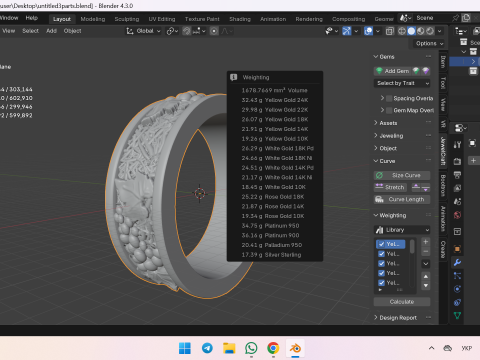Open the Help menu

32,18
